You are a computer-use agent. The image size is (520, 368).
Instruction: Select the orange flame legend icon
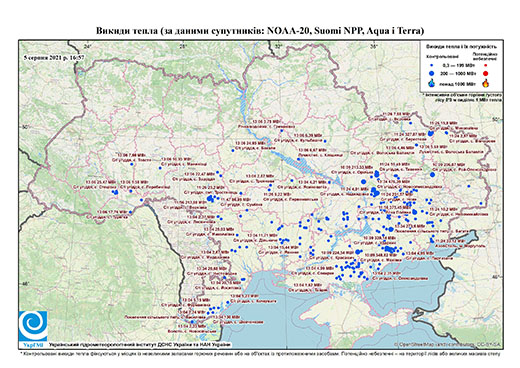486,83
